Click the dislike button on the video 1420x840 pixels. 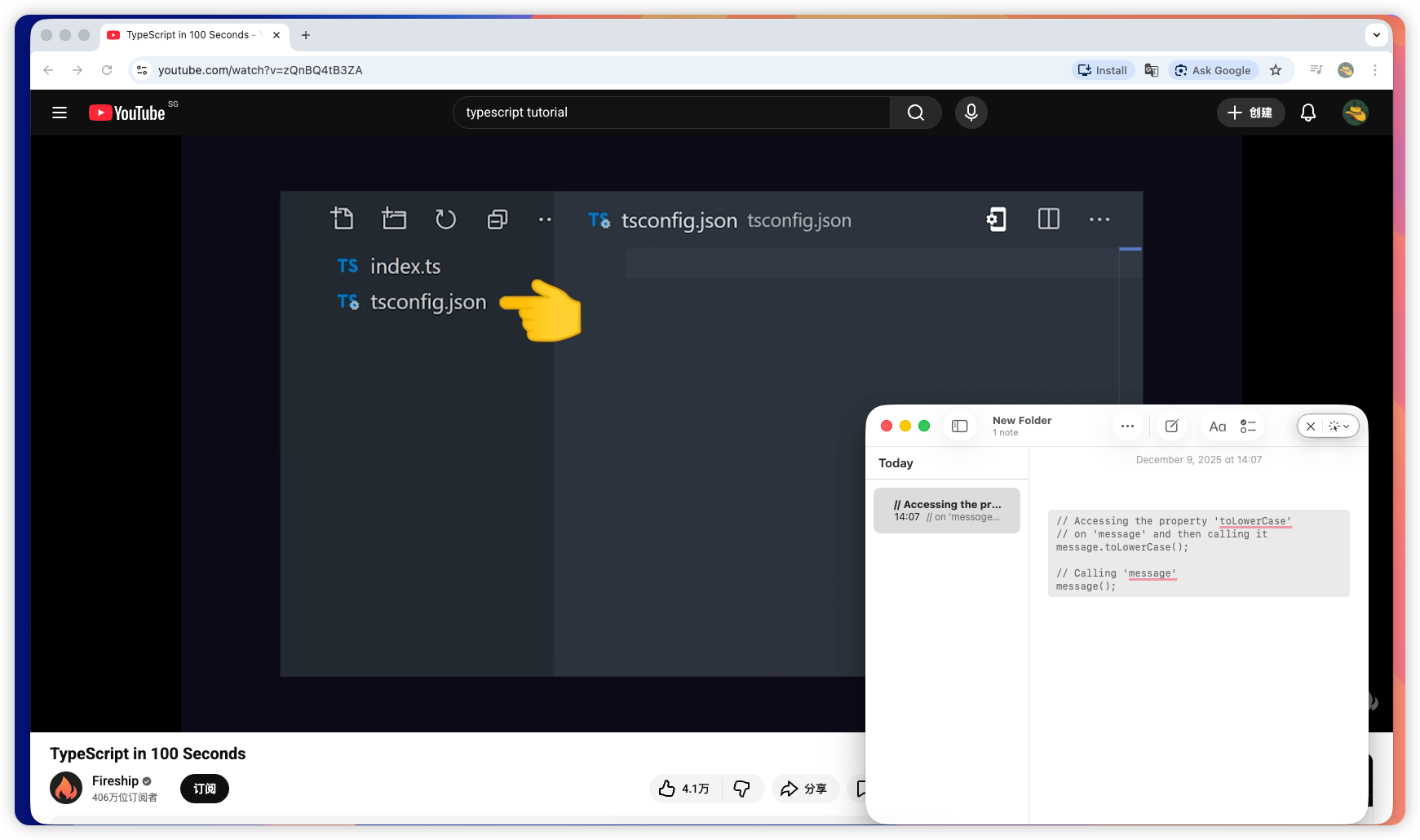click(742, 789)
